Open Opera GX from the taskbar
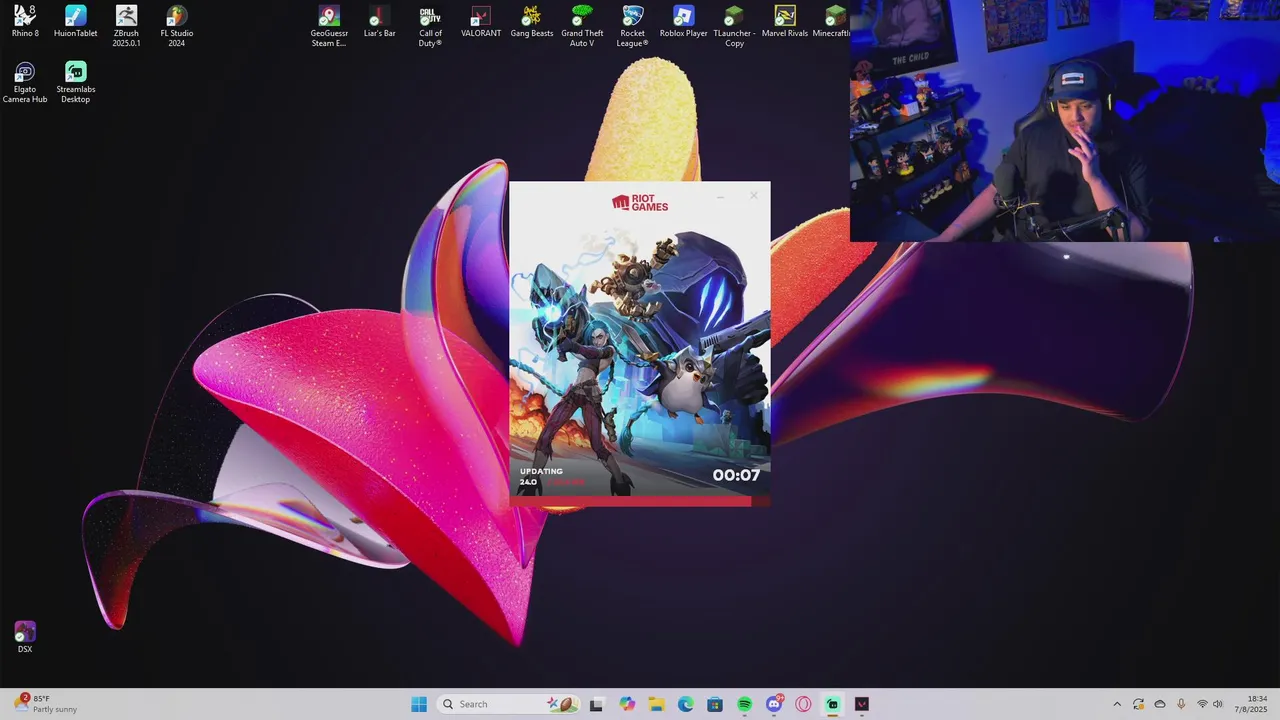The image size is (1280, 720). pyautogui.click(x=803, y=704)
